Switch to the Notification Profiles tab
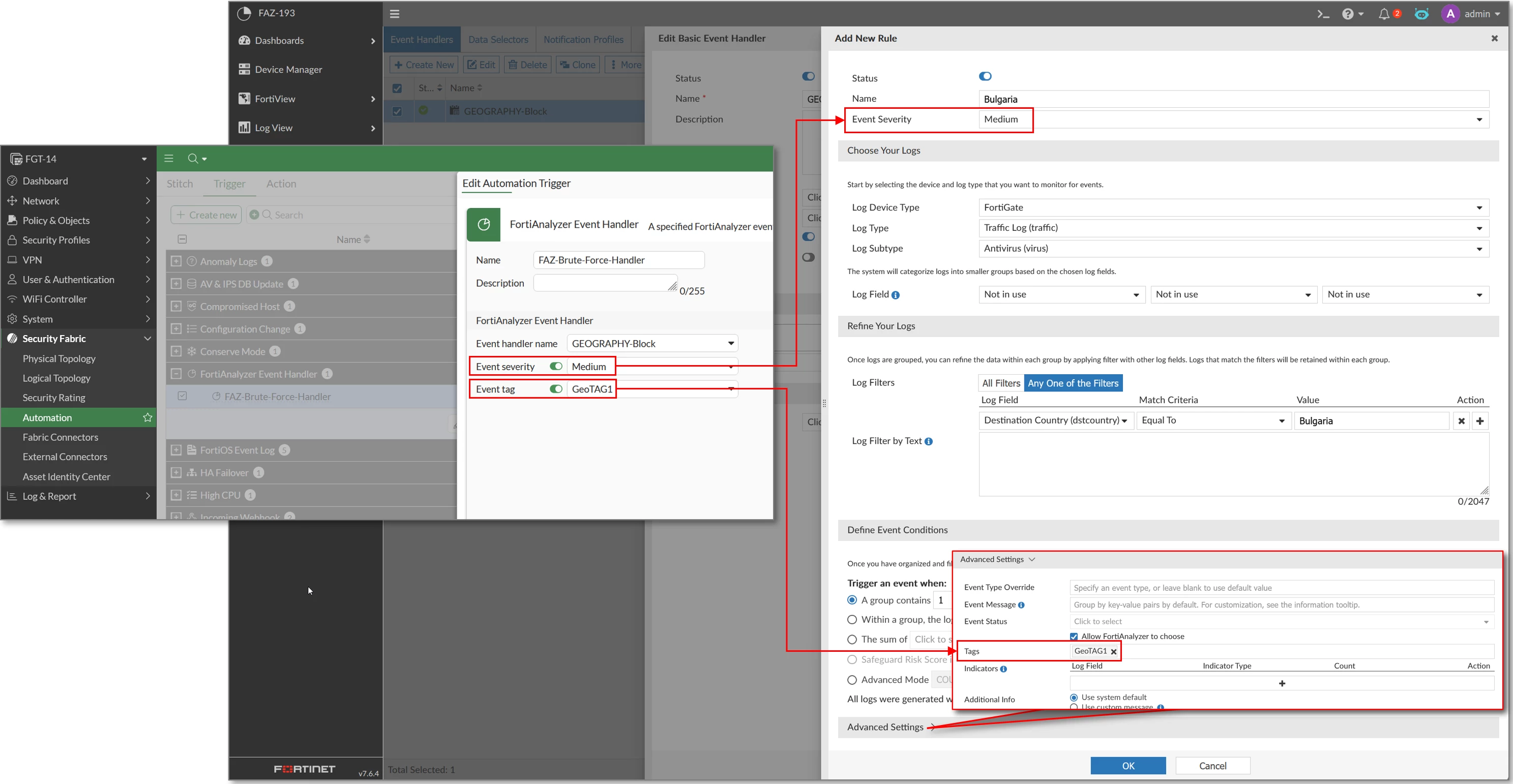The image size is (1513, 784). (583, 39)
